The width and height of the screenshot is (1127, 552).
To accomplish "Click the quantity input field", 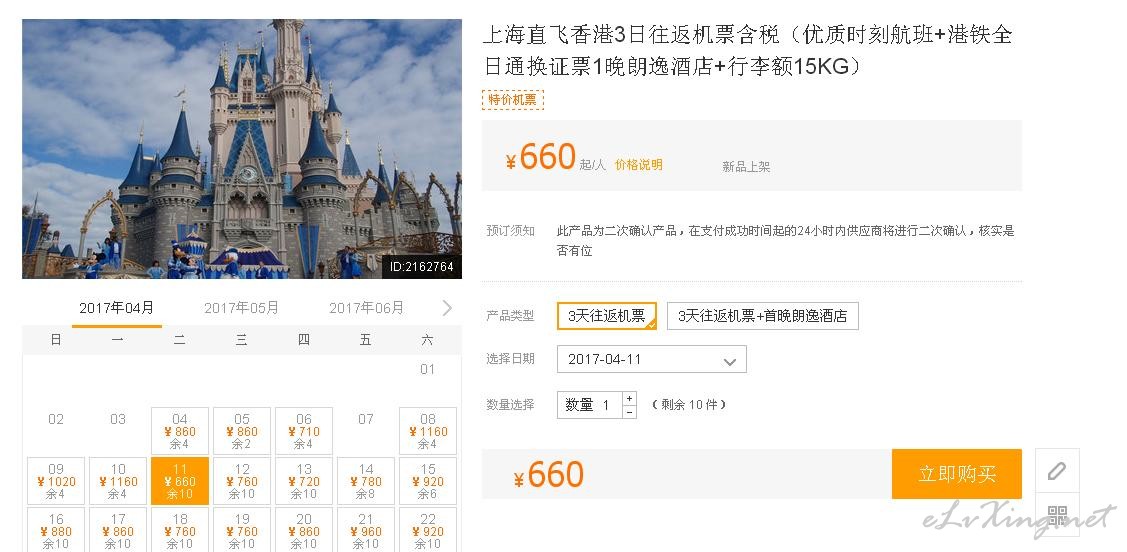I will click(x=589, y=405).
